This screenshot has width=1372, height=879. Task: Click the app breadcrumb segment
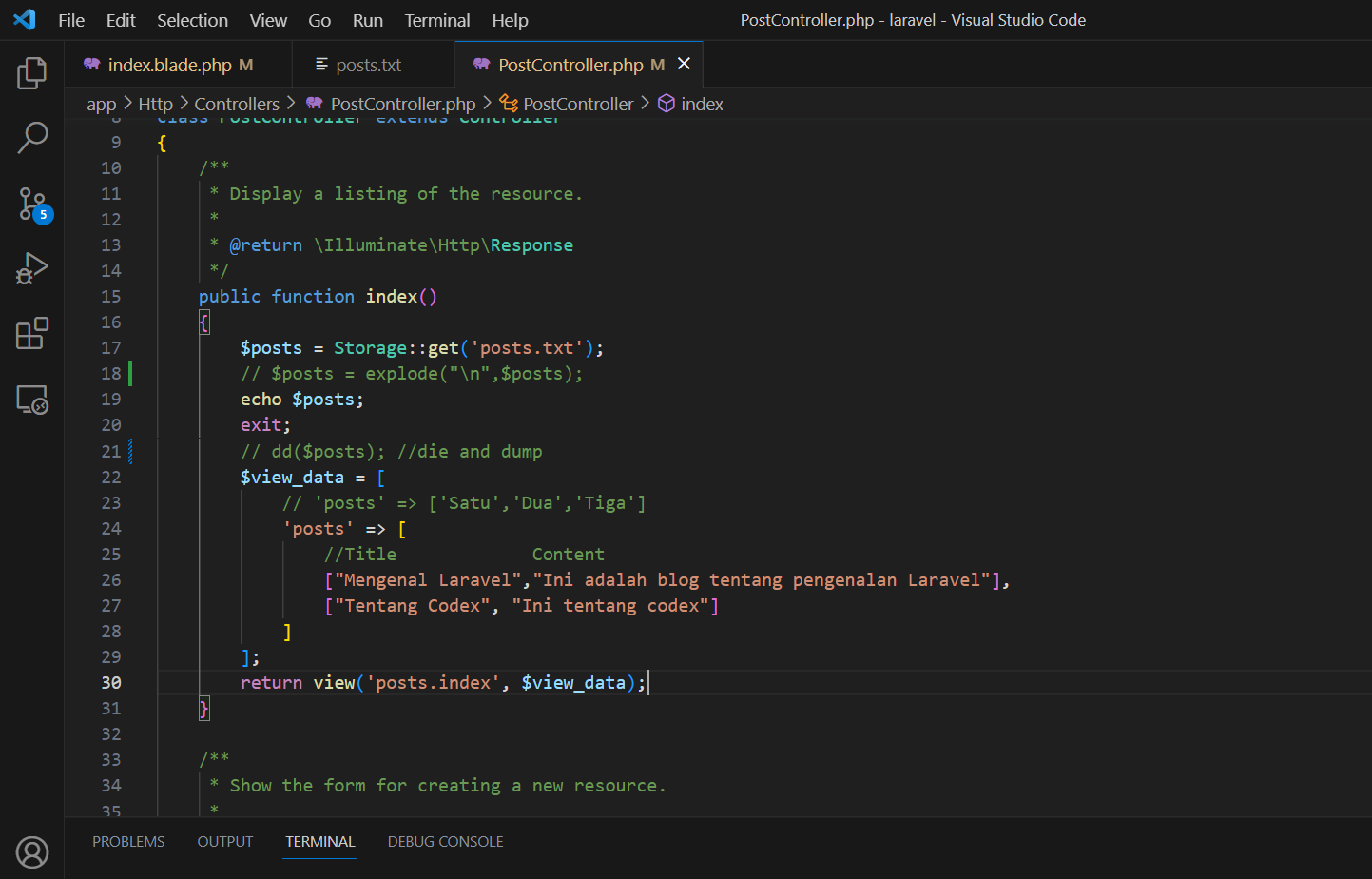coord(101,104)
